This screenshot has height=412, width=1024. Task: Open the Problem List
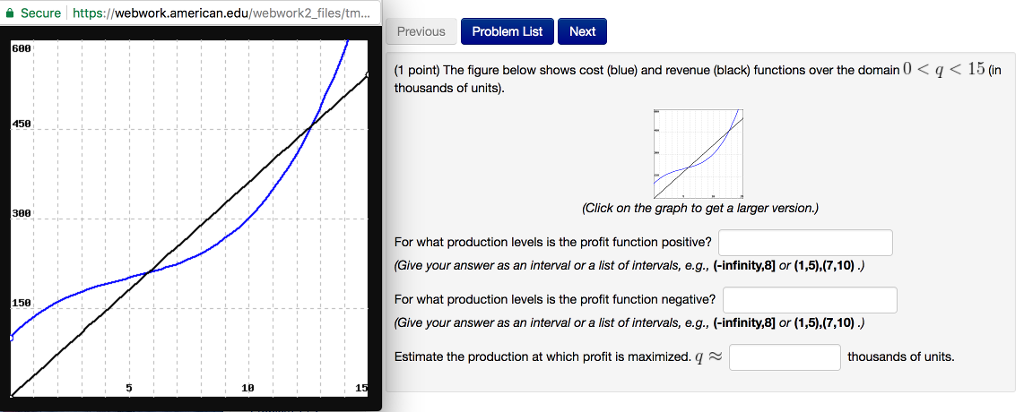[507, 32]
